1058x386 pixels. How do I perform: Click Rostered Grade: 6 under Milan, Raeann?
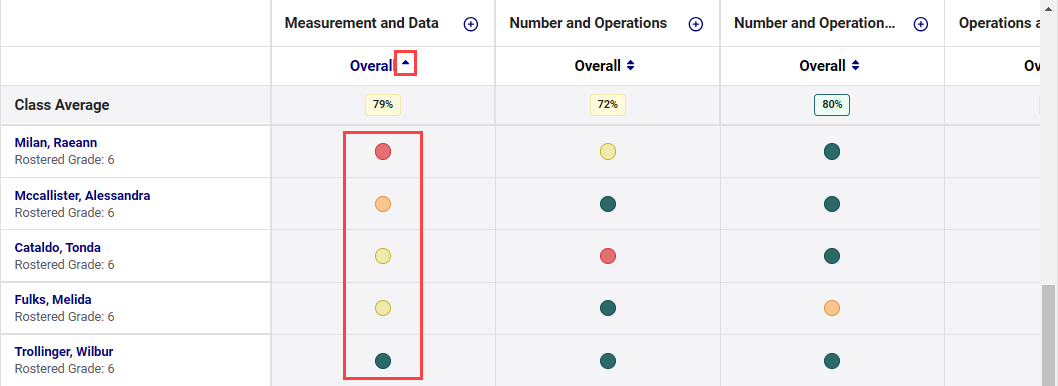[65, 160]
